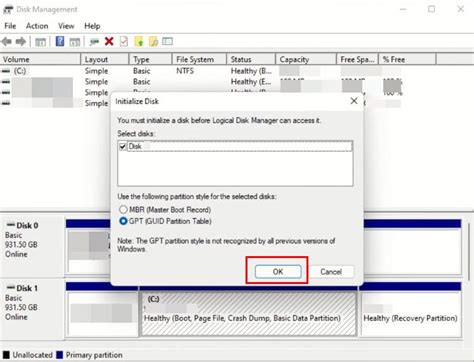Click the NTFS file system cell

click(x=185, y=71)
